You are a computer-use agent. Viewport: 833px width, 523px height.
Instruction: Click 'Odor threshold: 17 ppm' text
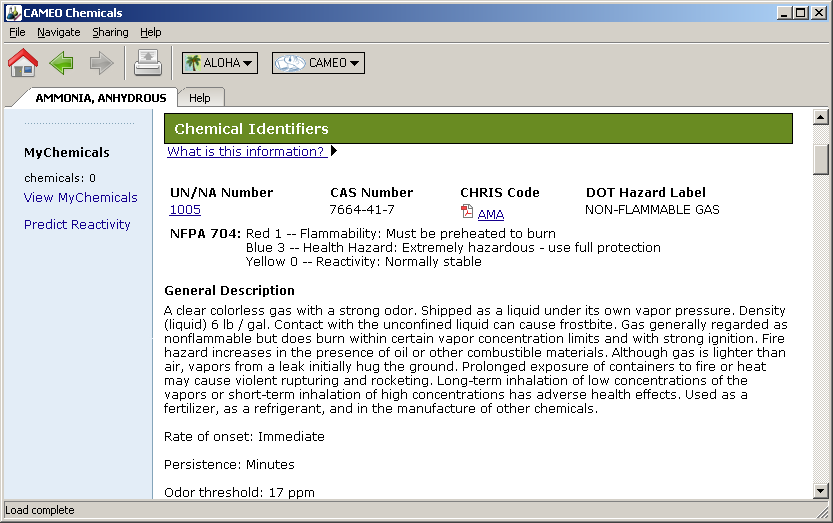click(239, 493)
